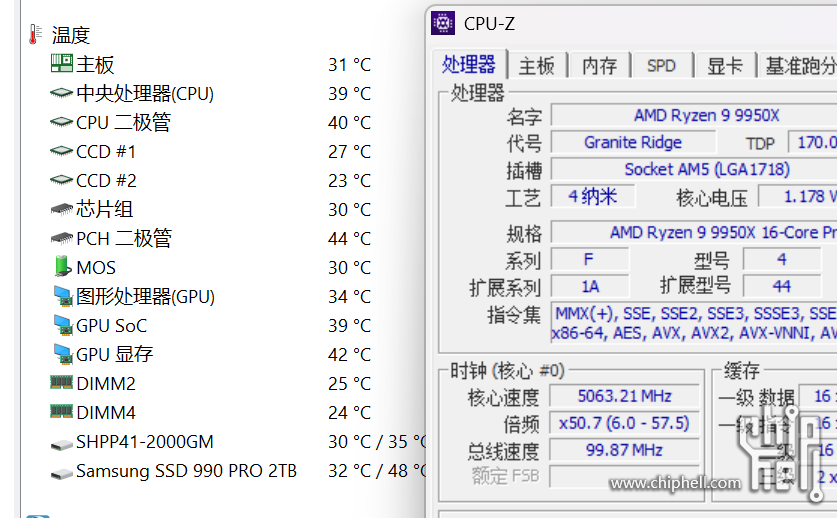The height and width of the screenshot is (518, 837).
Task: Select the SHPP41-2000GM drive row label
Action: tap(145, 442)
